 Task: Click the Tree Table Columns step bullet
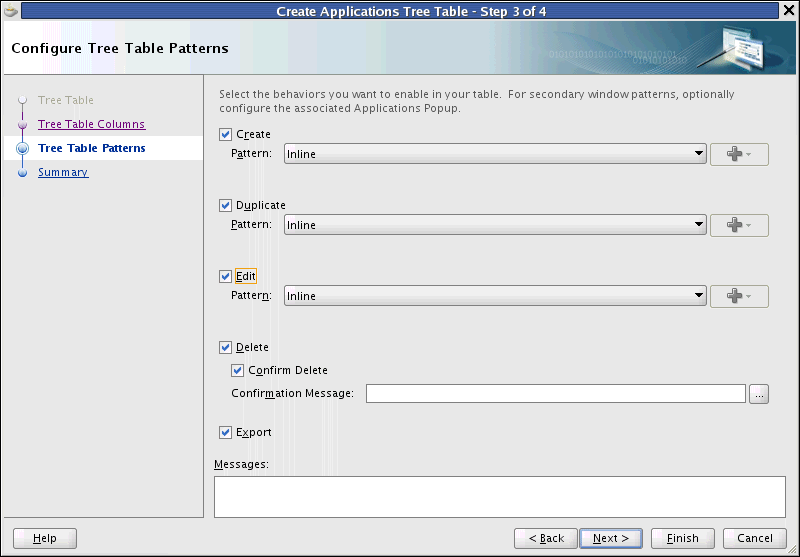coord(22,124)
